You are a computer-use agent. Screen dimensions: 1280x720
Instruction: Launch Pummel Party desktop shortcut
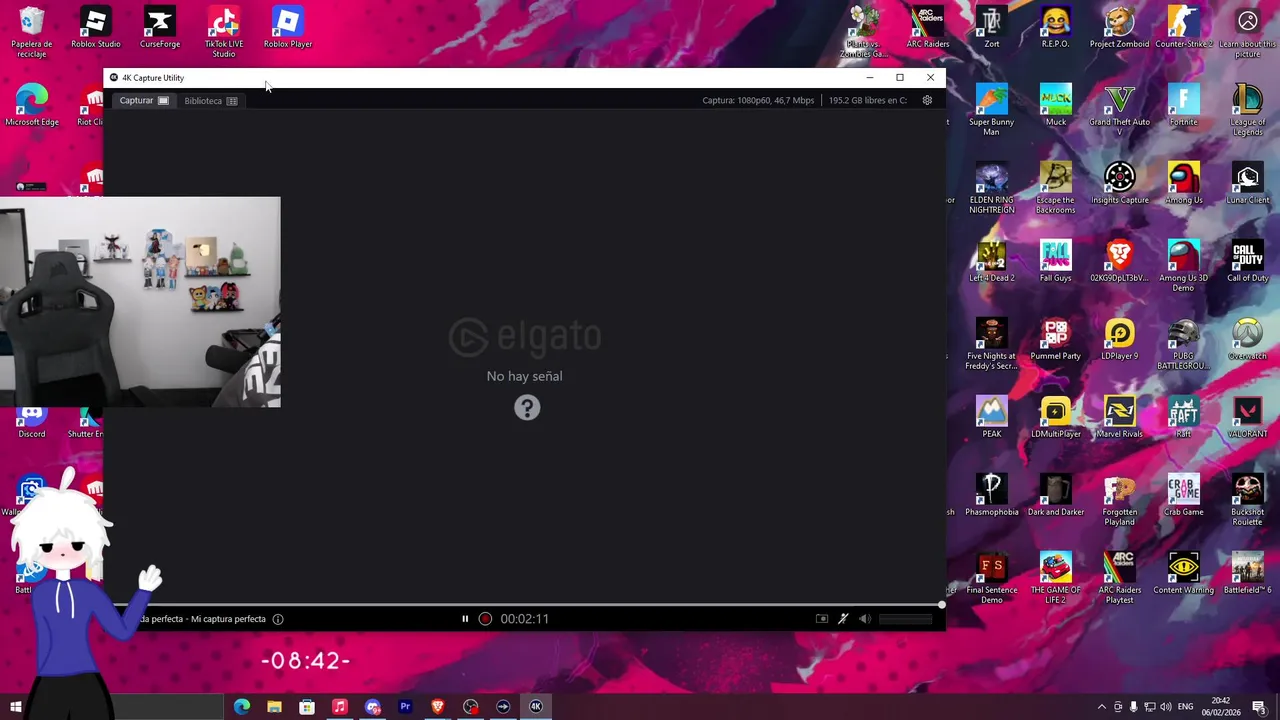[1056, 340]
